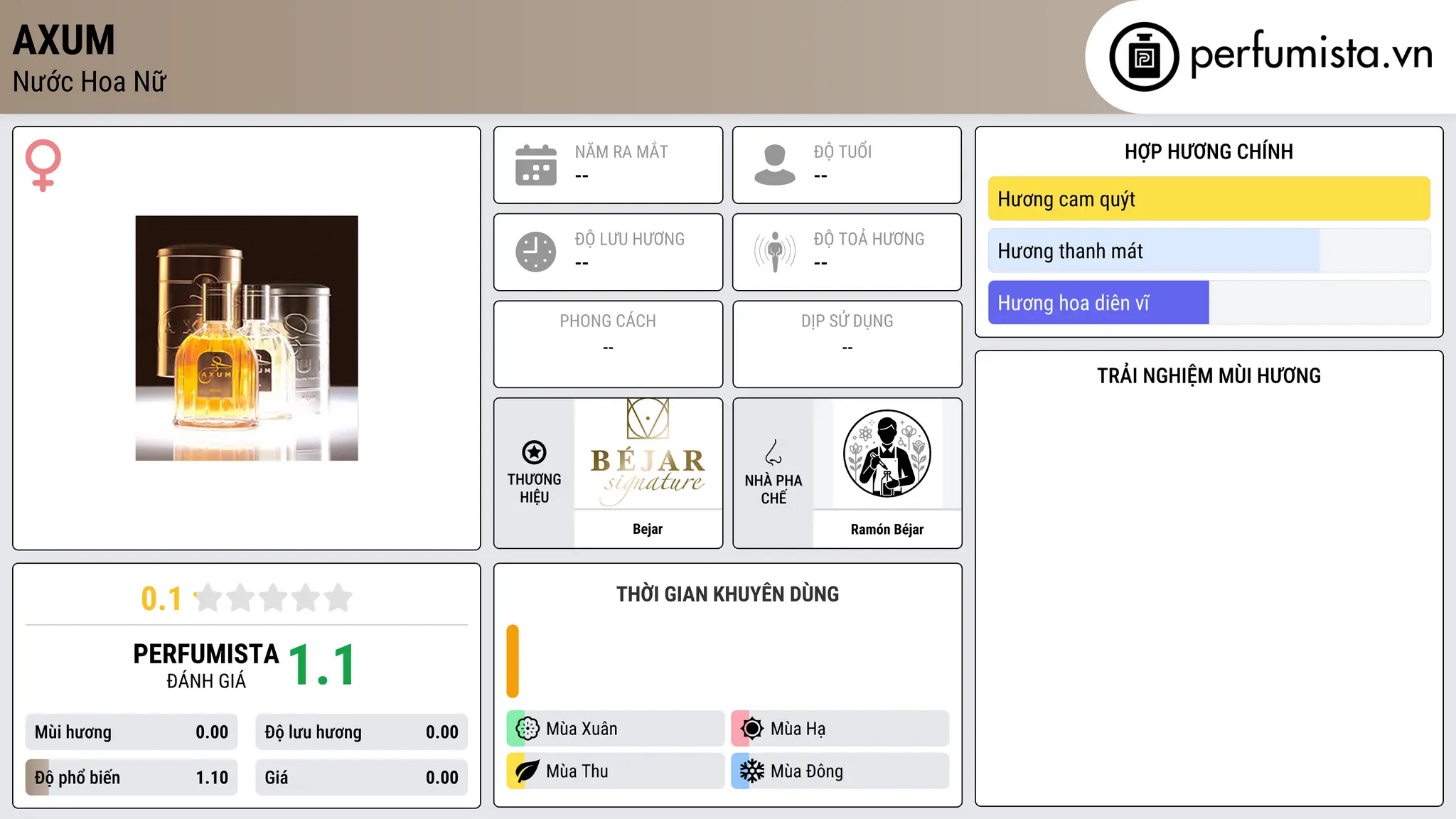
Task: Click the calendar icon for release year
Action: click(536, 165)
